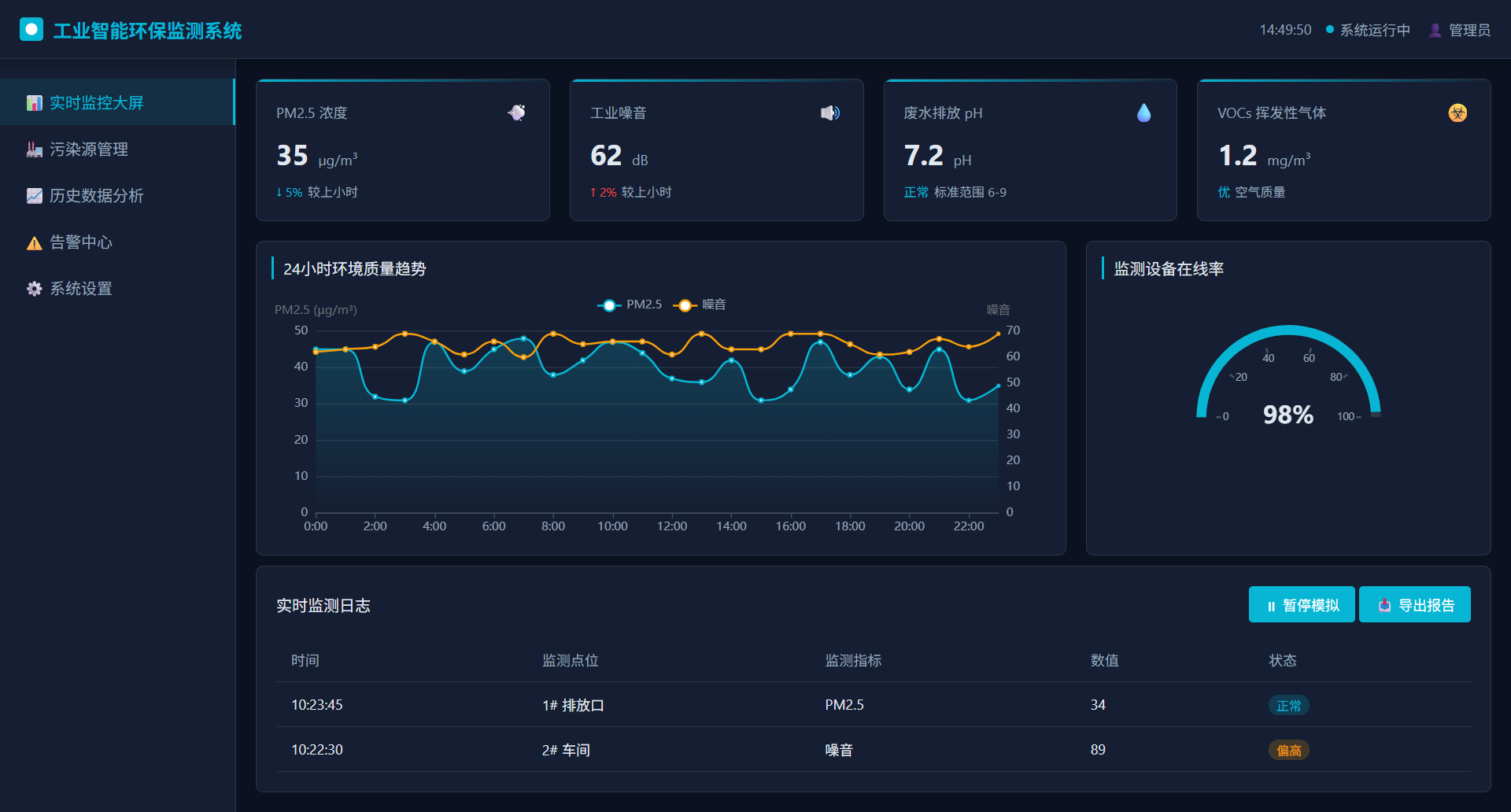Click the 正常 status badge in log

point(1288,706)
